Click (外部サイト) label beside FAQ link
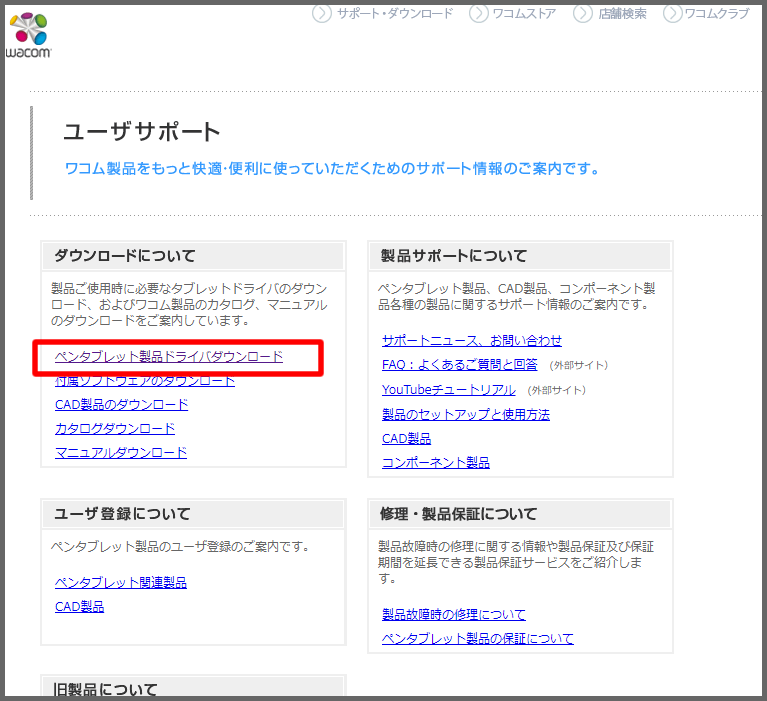Image resolution: width=767 pixels, height=701 pixels. point(579,365)
